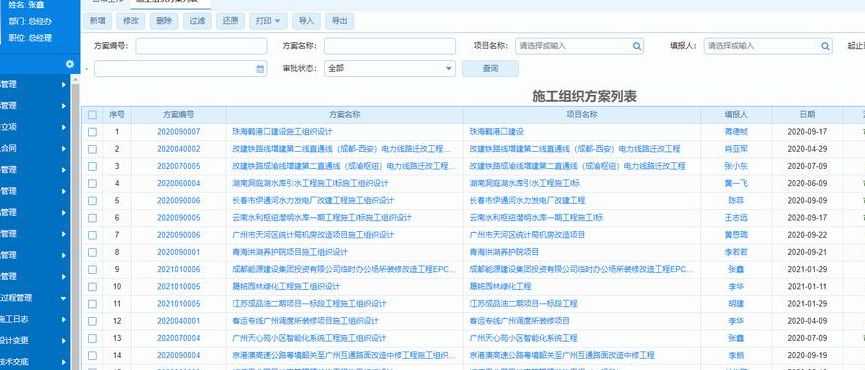This screenshot has height=370, width=865.
Task: Open the 项目名称 combo box
Action: click(x=579, y=46)
